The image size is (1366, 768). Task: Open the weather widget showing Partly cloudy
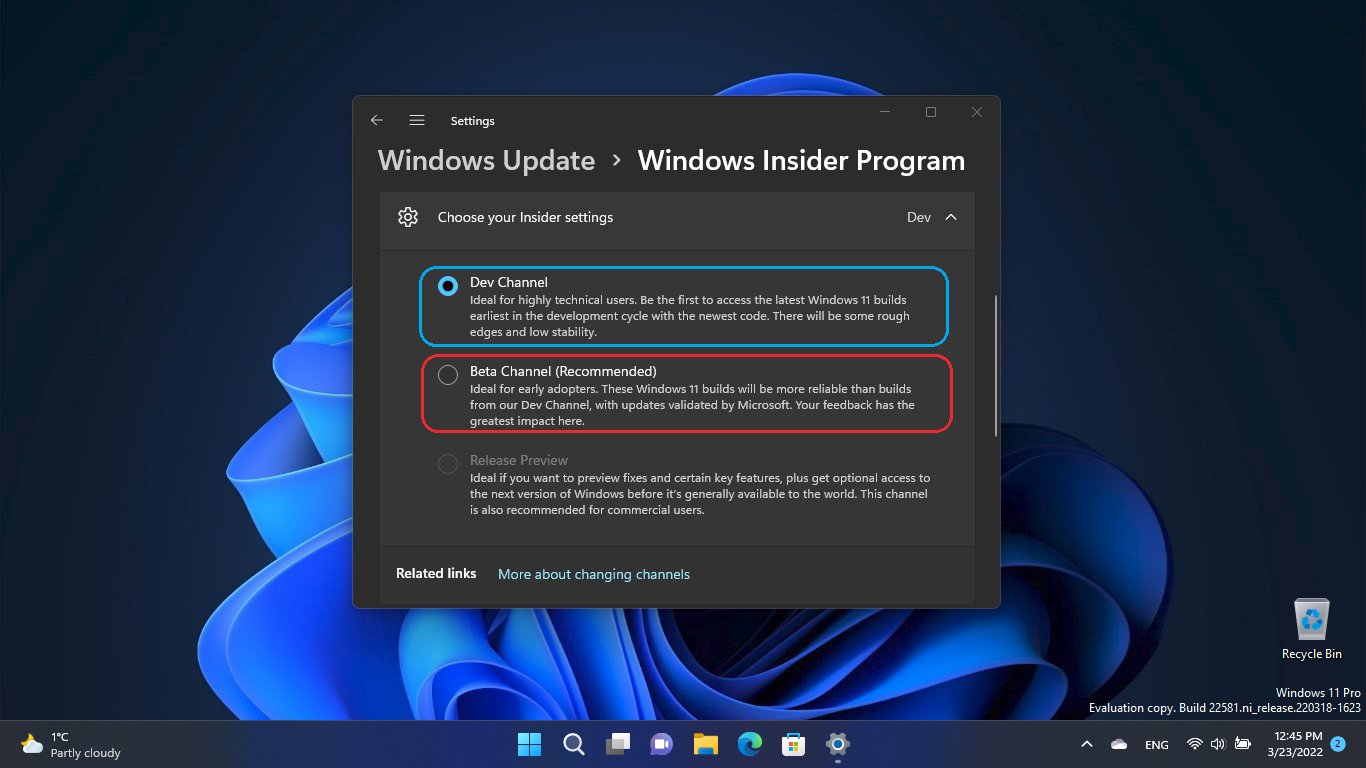70,744
